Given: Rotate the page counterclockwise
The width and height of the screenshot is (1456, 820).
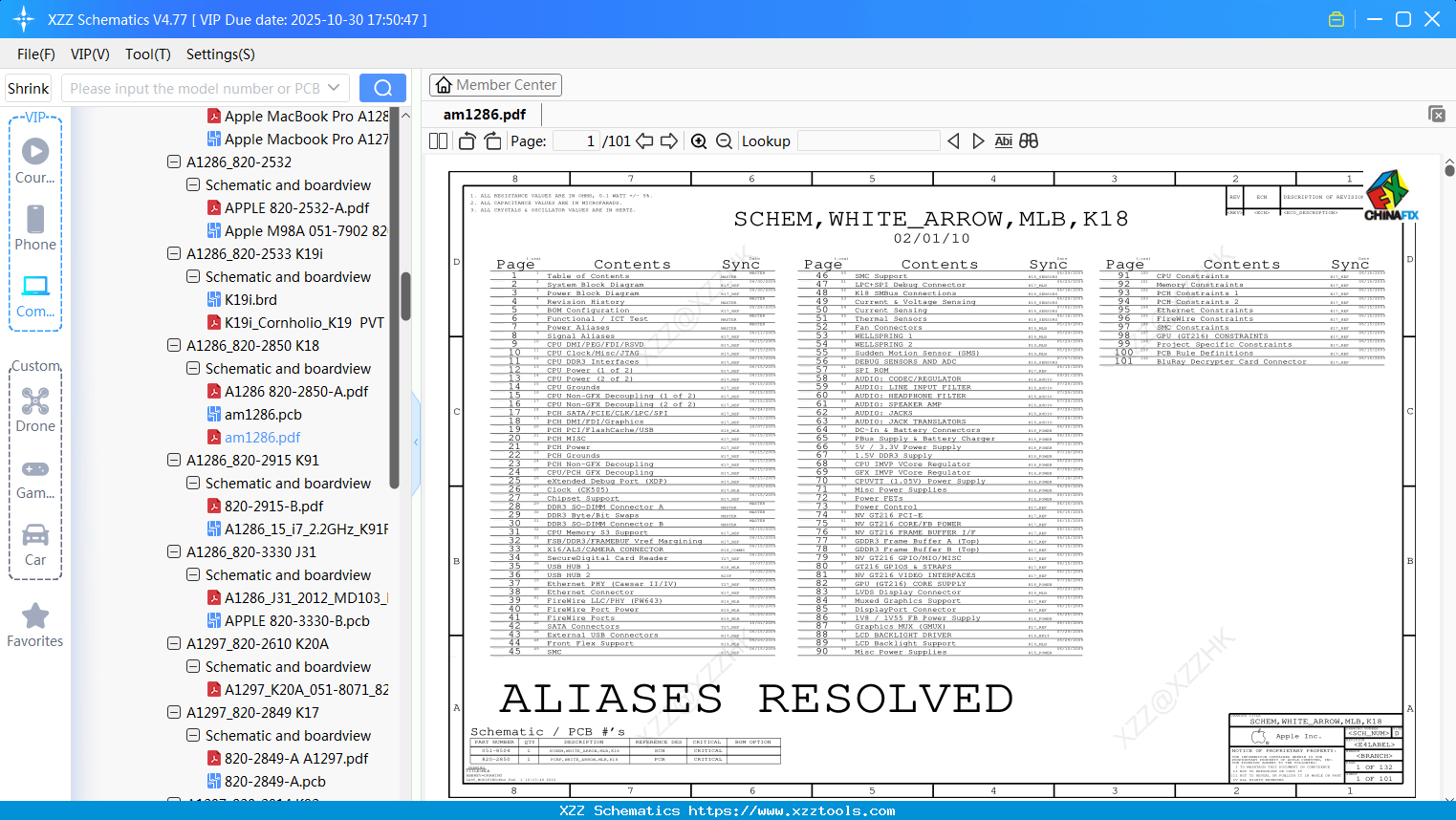Looking at the screenshot, I should [467, 141].
